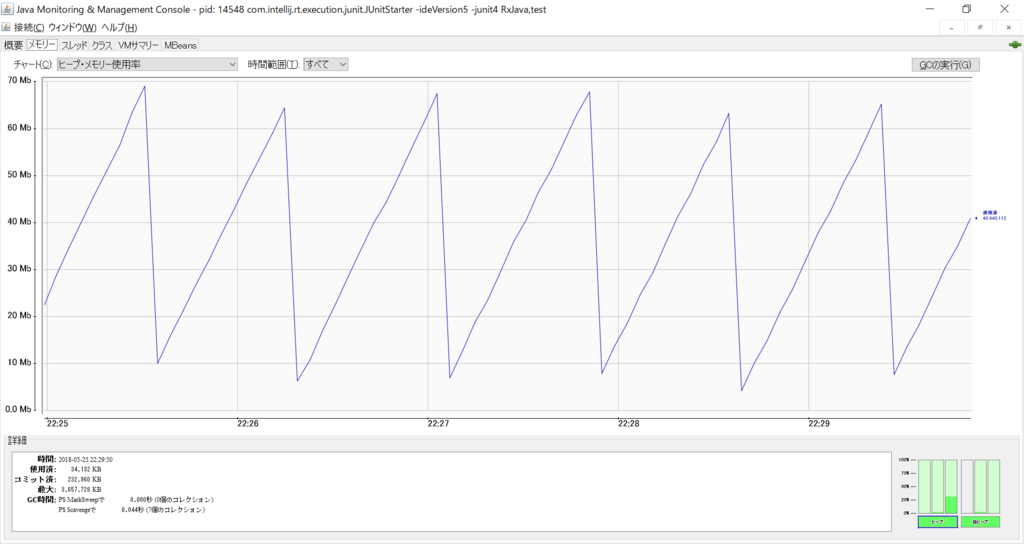Toggle the 非ヒープ (Non-heap) button below bars
The image size is (1024, 544).
click(x=980, y=522)
